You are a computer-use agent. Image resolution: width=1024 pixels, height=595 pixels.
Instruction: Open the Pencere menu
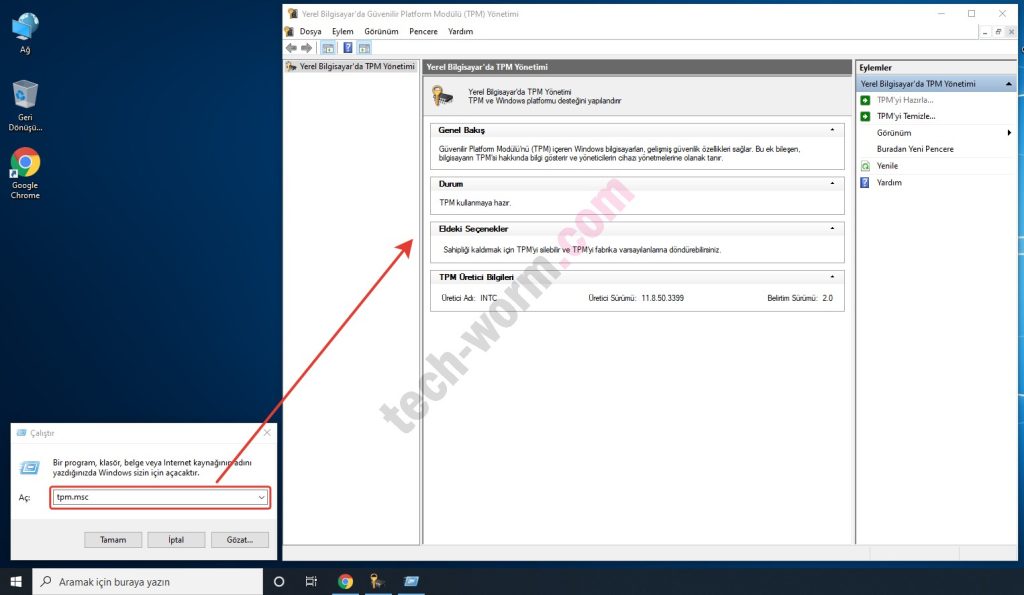coord(423,32)
